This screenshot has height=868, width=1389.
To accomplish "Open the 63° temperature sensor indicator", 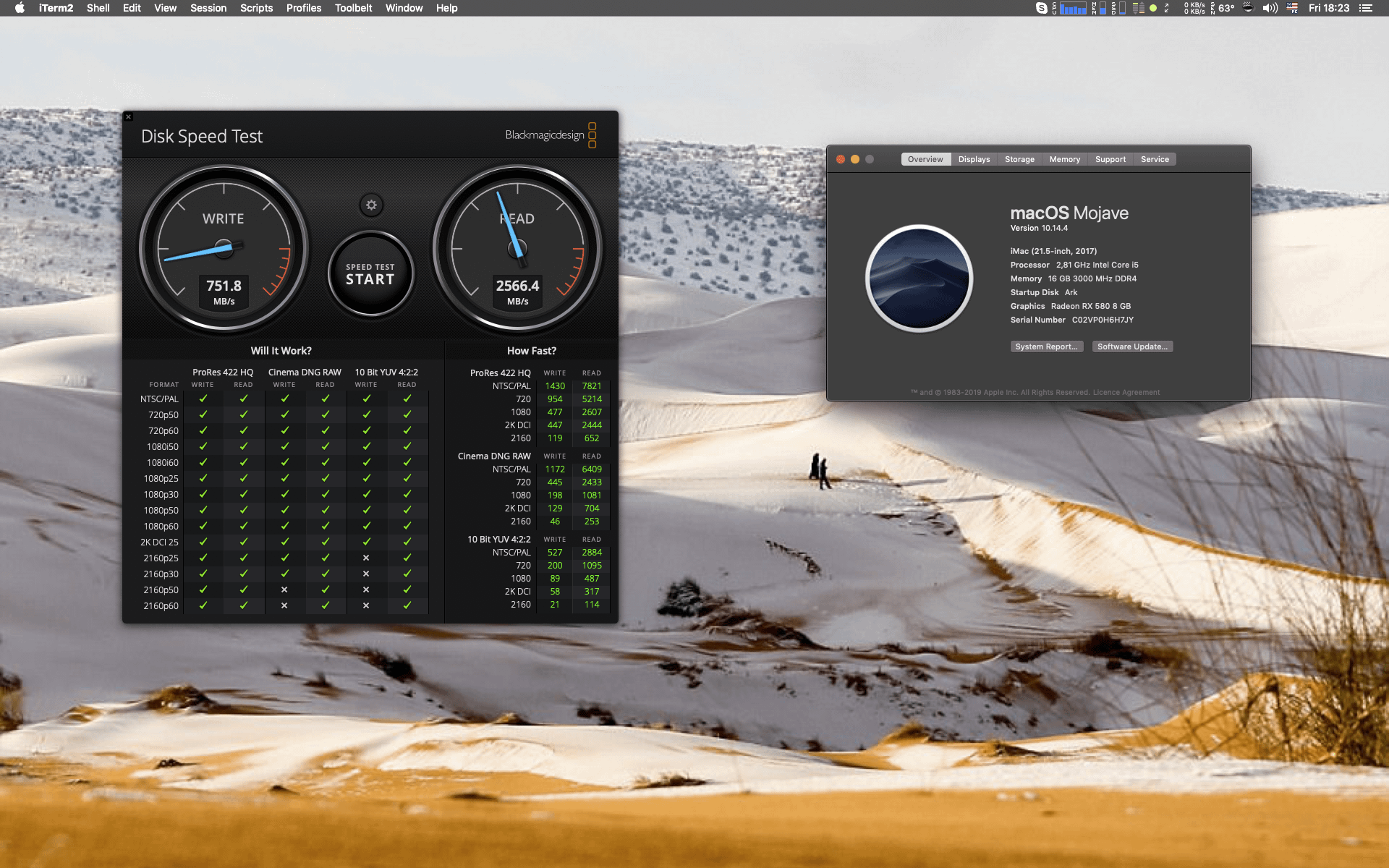I will coord(1223,8).
